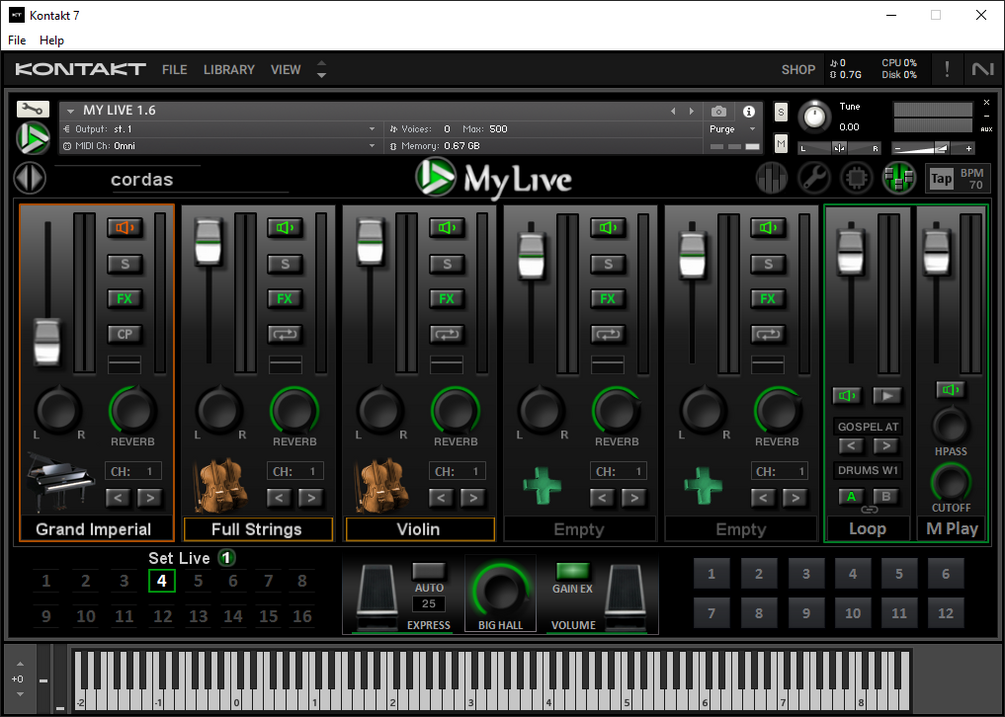Toggle the M Play speaker mute

point(951,390)
